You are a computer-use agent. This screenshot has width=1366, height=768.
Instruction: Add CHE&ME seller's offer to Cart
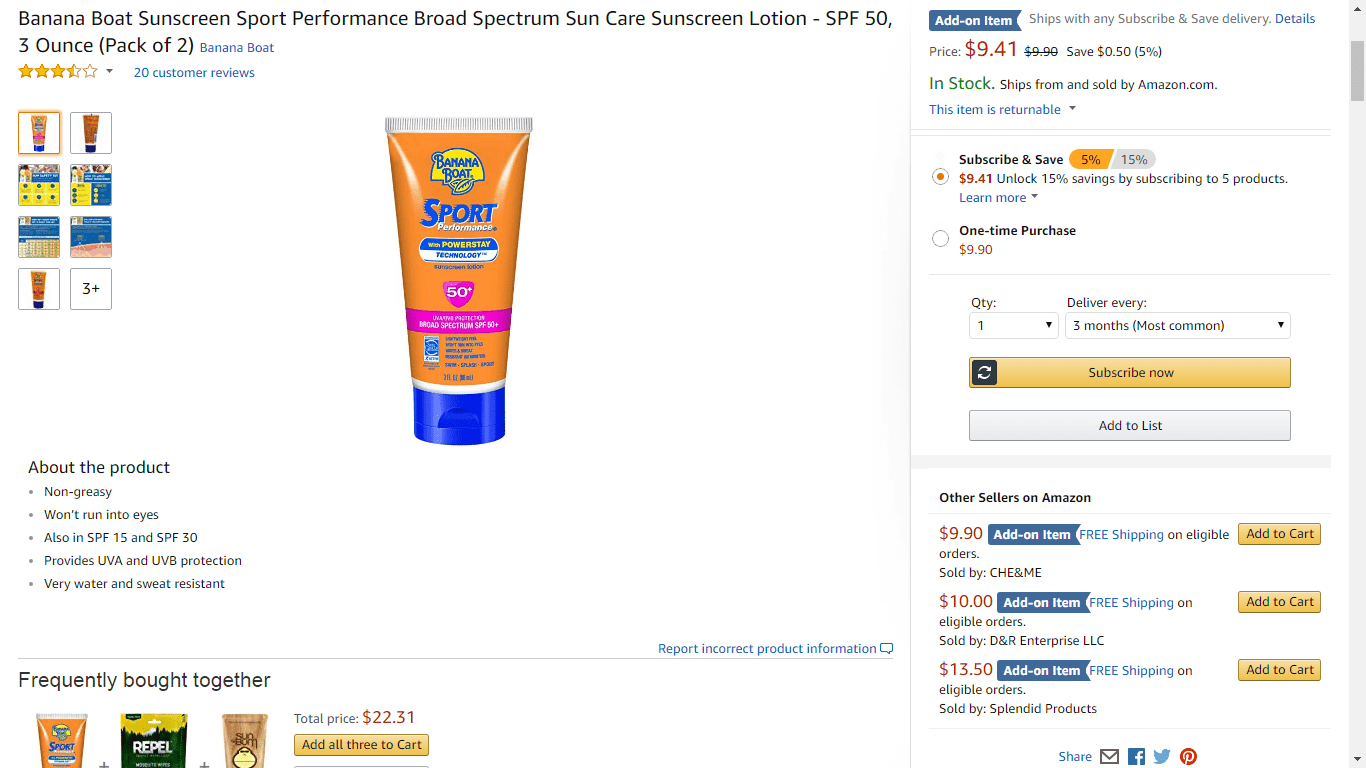[1279, 533]
